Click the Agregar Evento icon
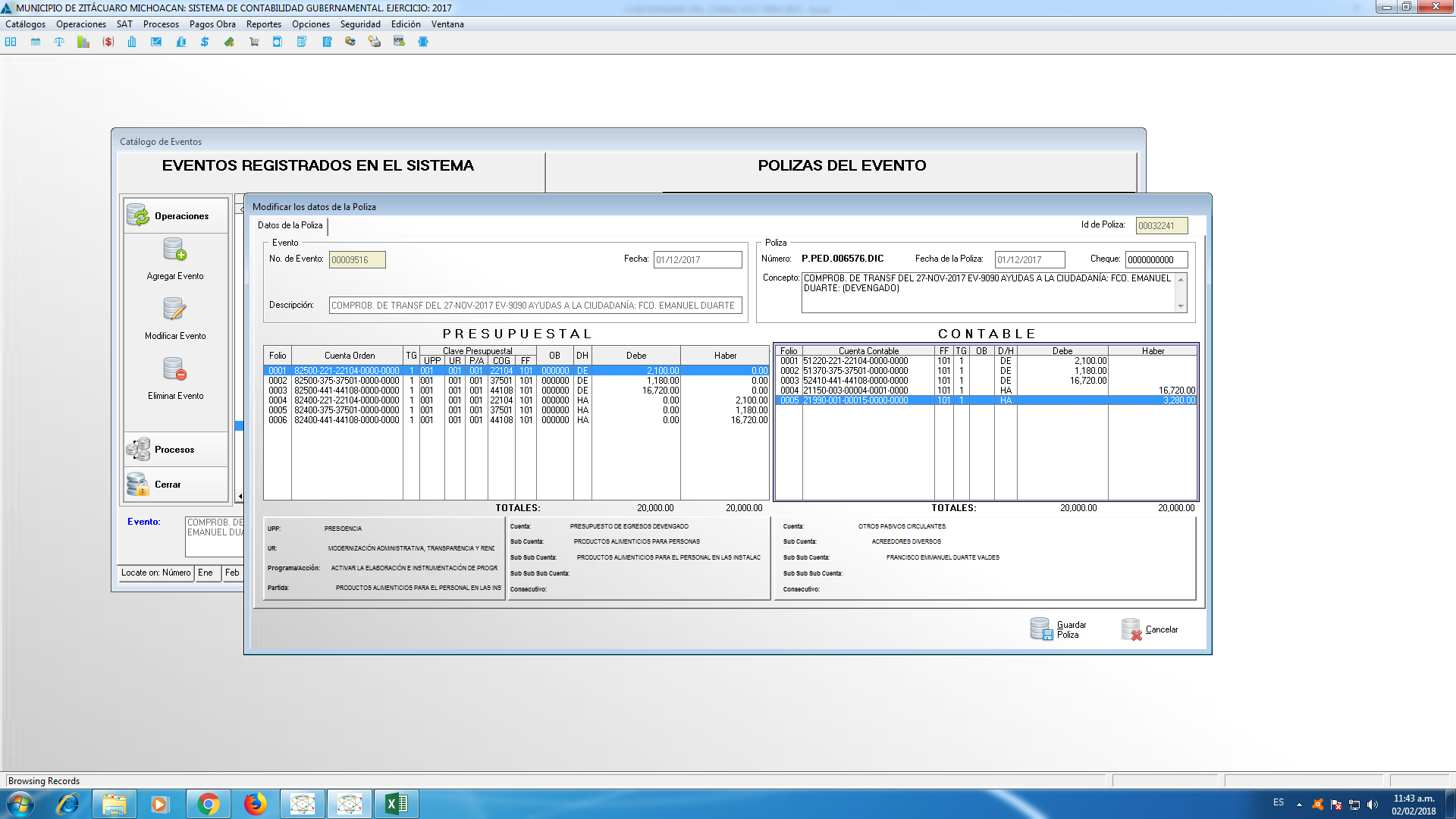1456x819 pixels. pyautogui.click(x=175, y=249)
